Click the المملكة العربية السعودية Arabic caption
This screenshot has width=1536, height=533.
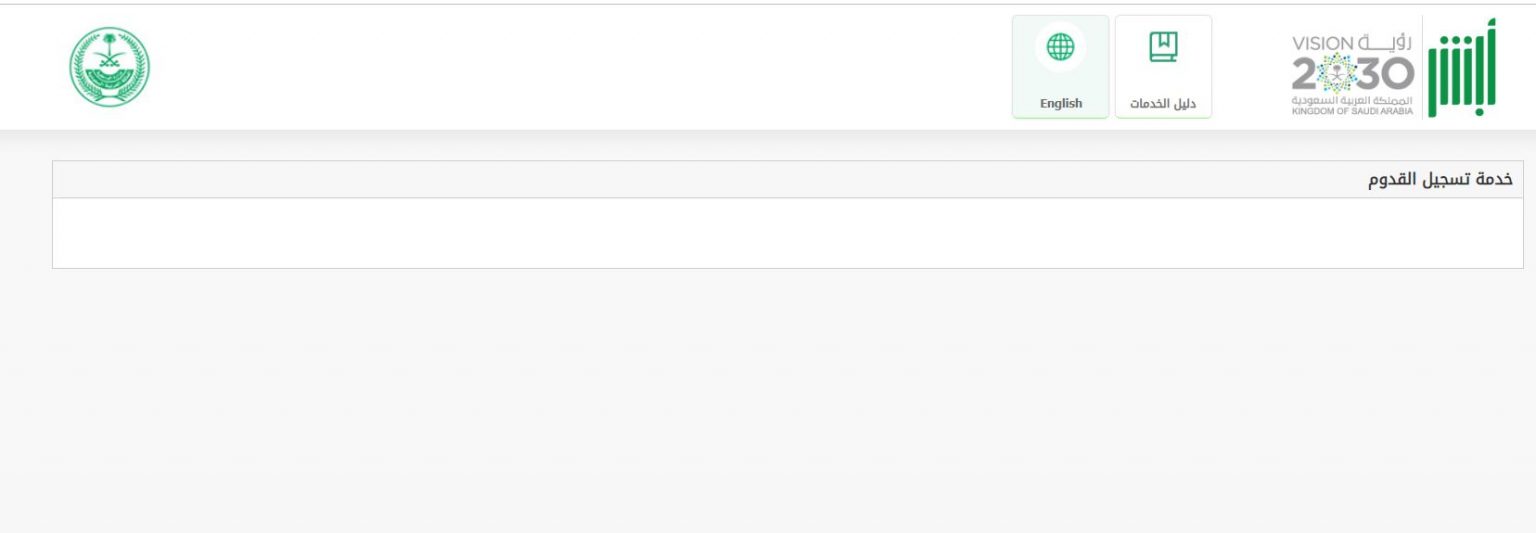click(1353, 102)
